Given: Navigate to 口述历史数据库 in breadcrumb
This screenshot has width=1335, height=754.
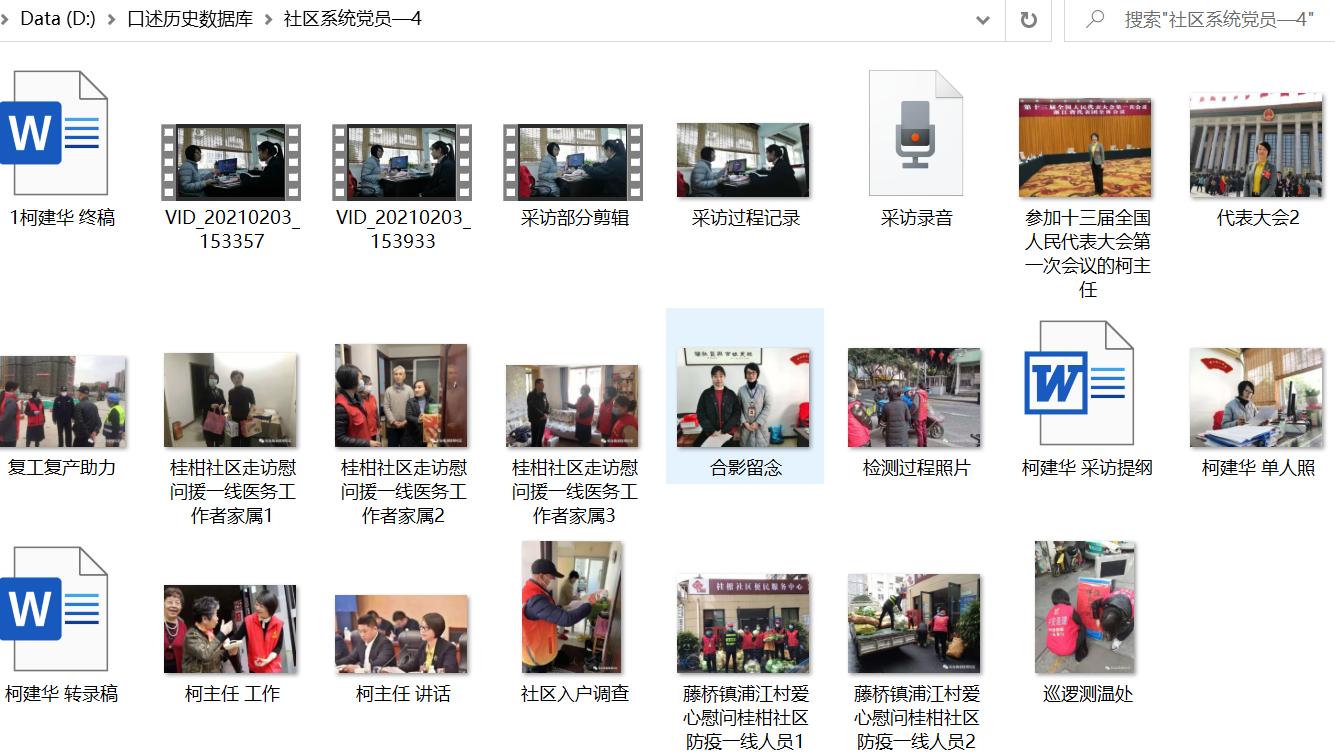Looking at the screenshot, I should [x=190, y=20].
